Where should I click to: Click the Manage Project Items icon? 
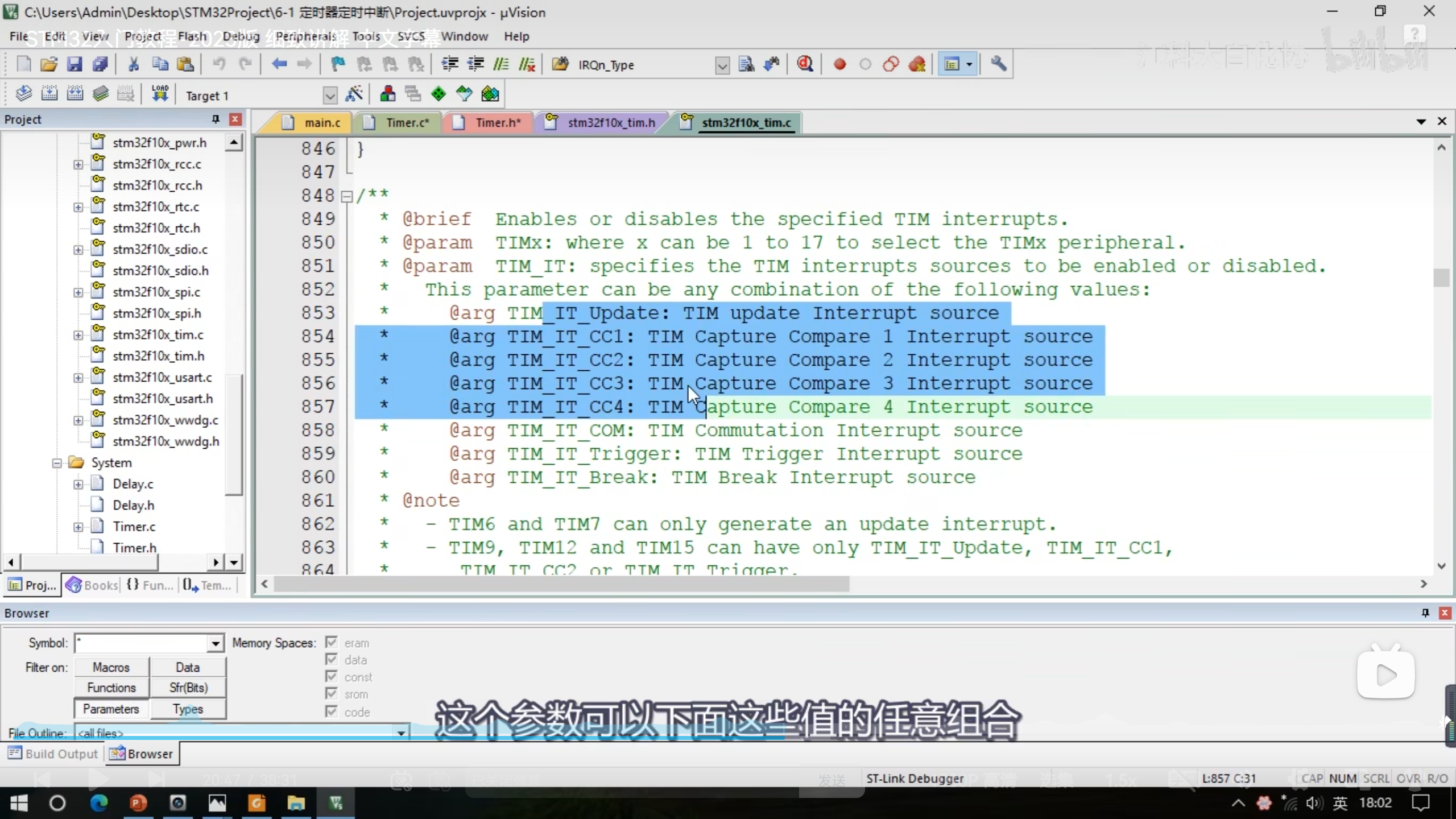click(x=388, y=94)
